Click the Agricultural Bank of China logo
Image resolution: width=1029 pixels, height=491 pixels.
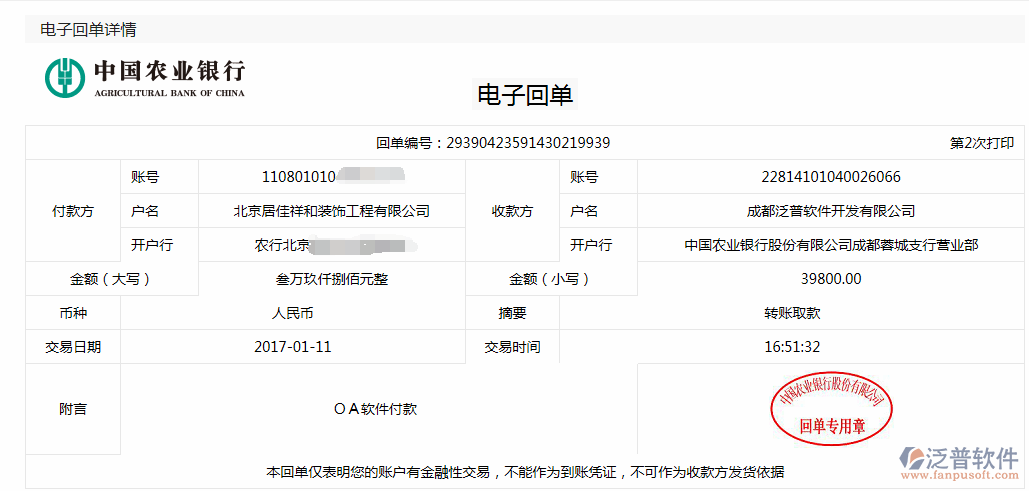[144, 77]
